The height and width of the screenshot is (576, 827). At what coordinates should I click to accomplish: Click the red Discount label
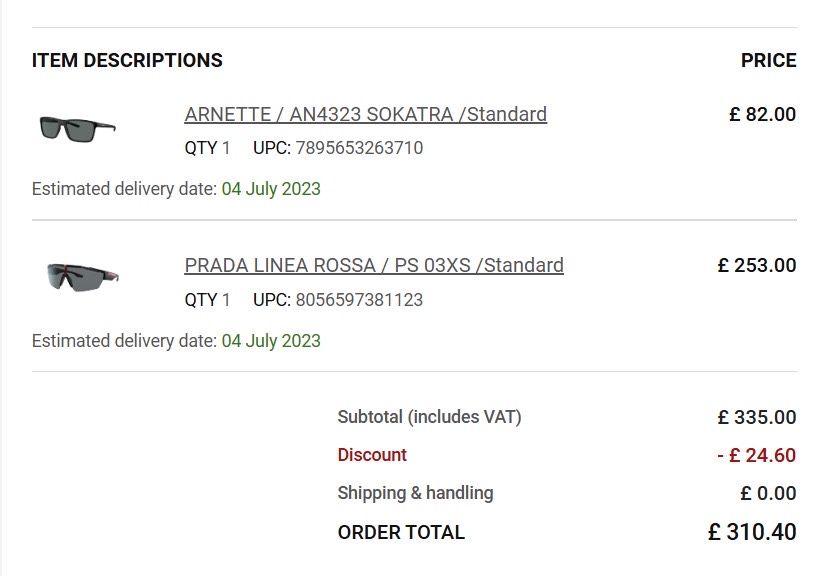pos(372,455)
